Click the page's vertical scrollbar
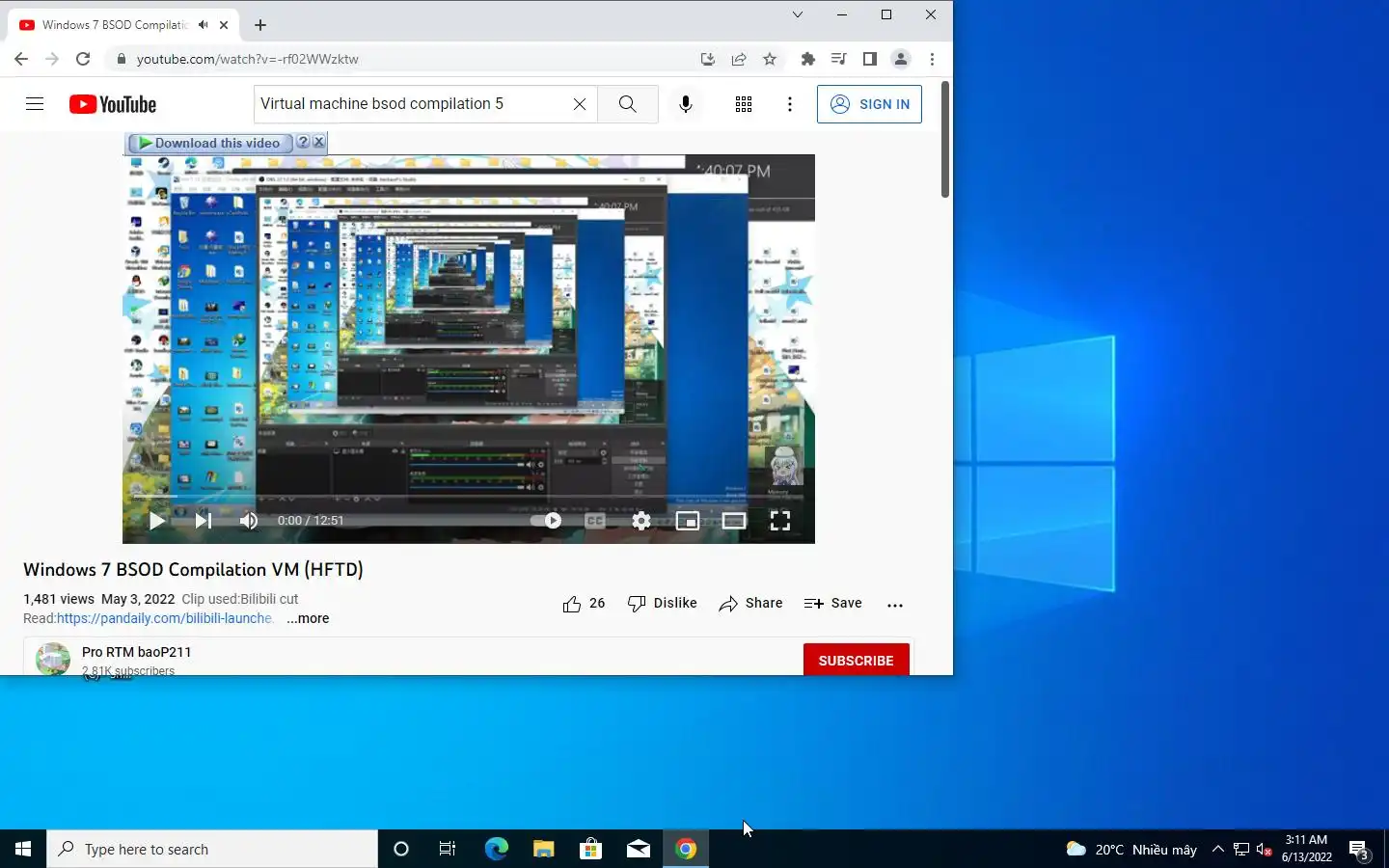 point(944,140)
